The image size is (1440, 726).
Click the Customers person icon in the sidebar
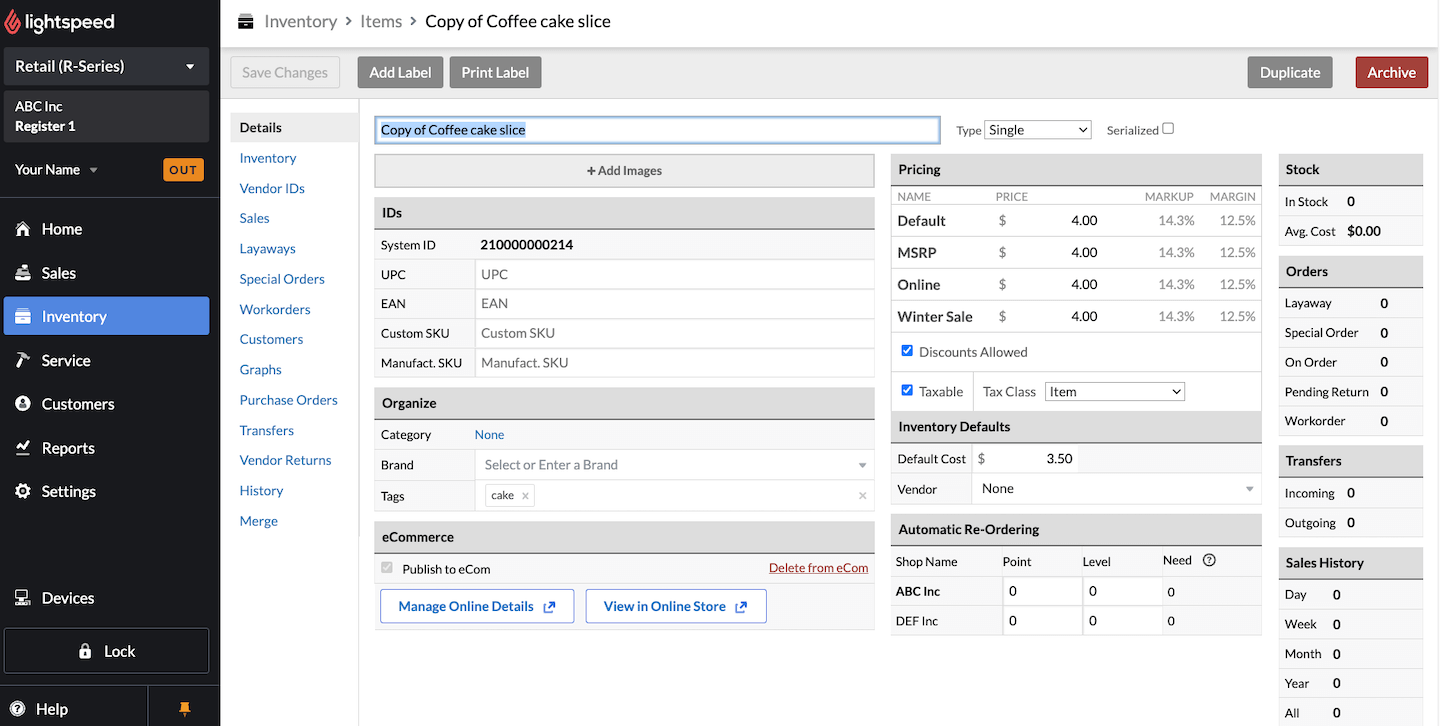[23, 404]
